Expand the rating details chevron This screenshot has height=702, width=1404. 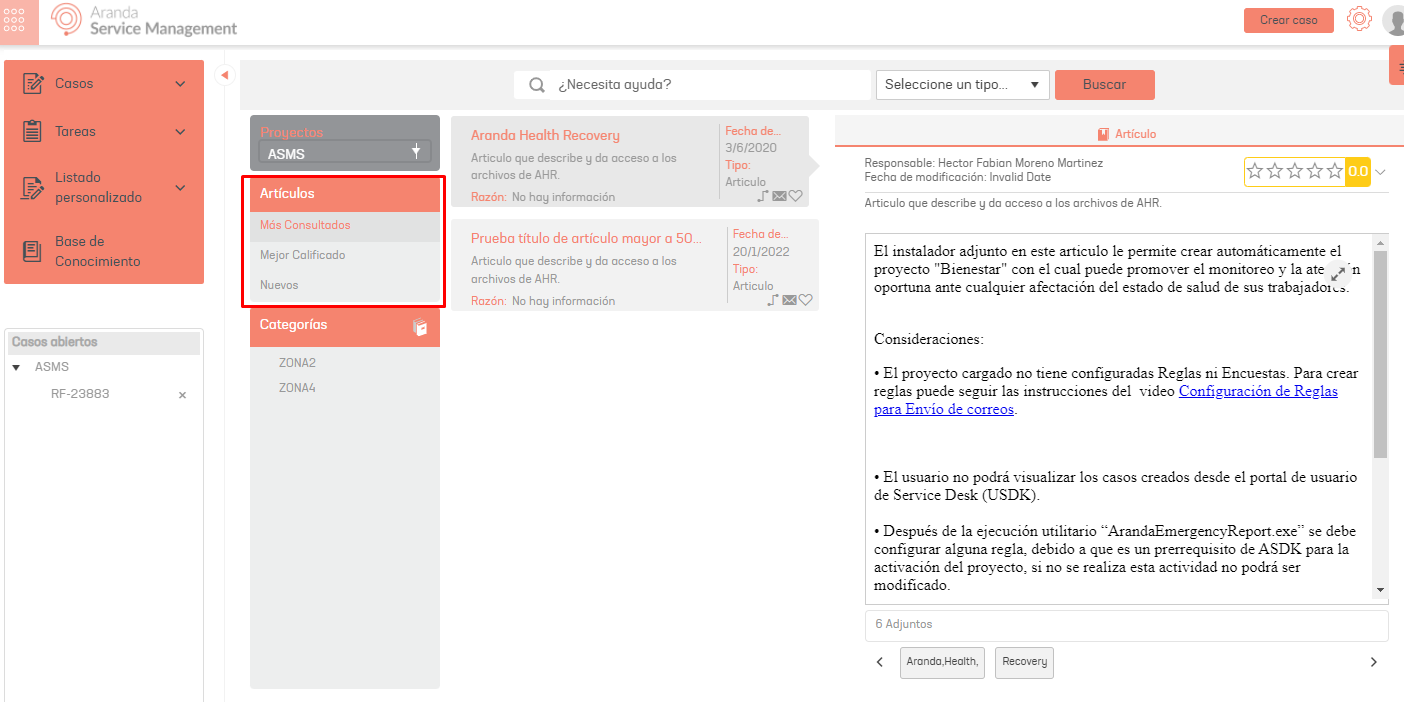point(1380,172)
